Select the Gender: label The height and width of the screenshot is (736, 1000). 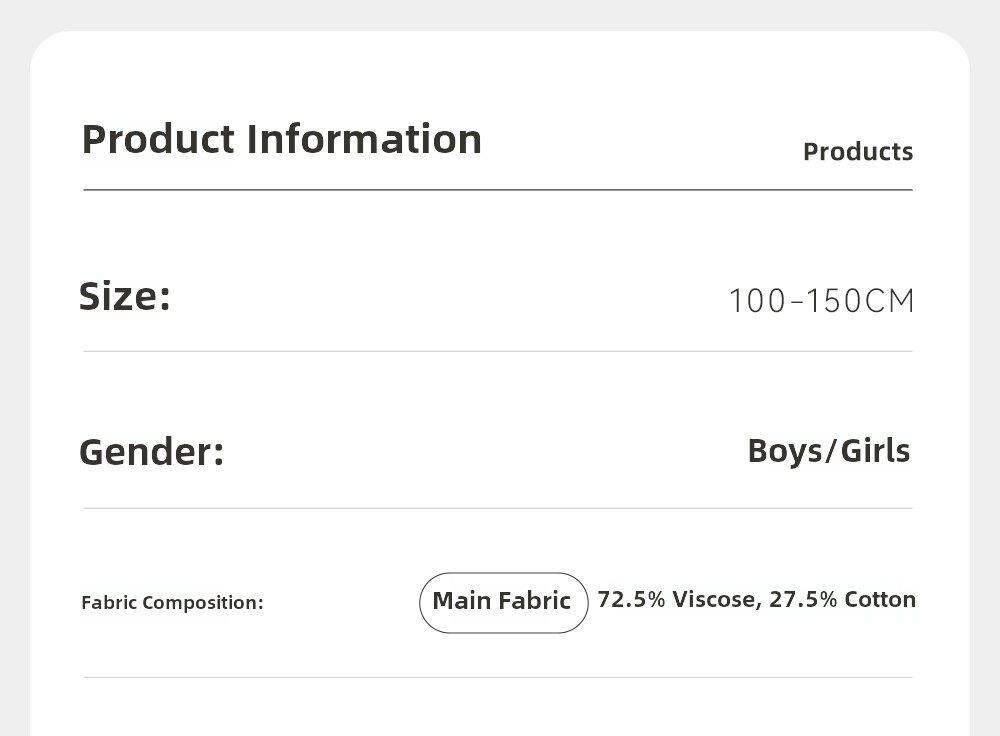click(151, 452)
